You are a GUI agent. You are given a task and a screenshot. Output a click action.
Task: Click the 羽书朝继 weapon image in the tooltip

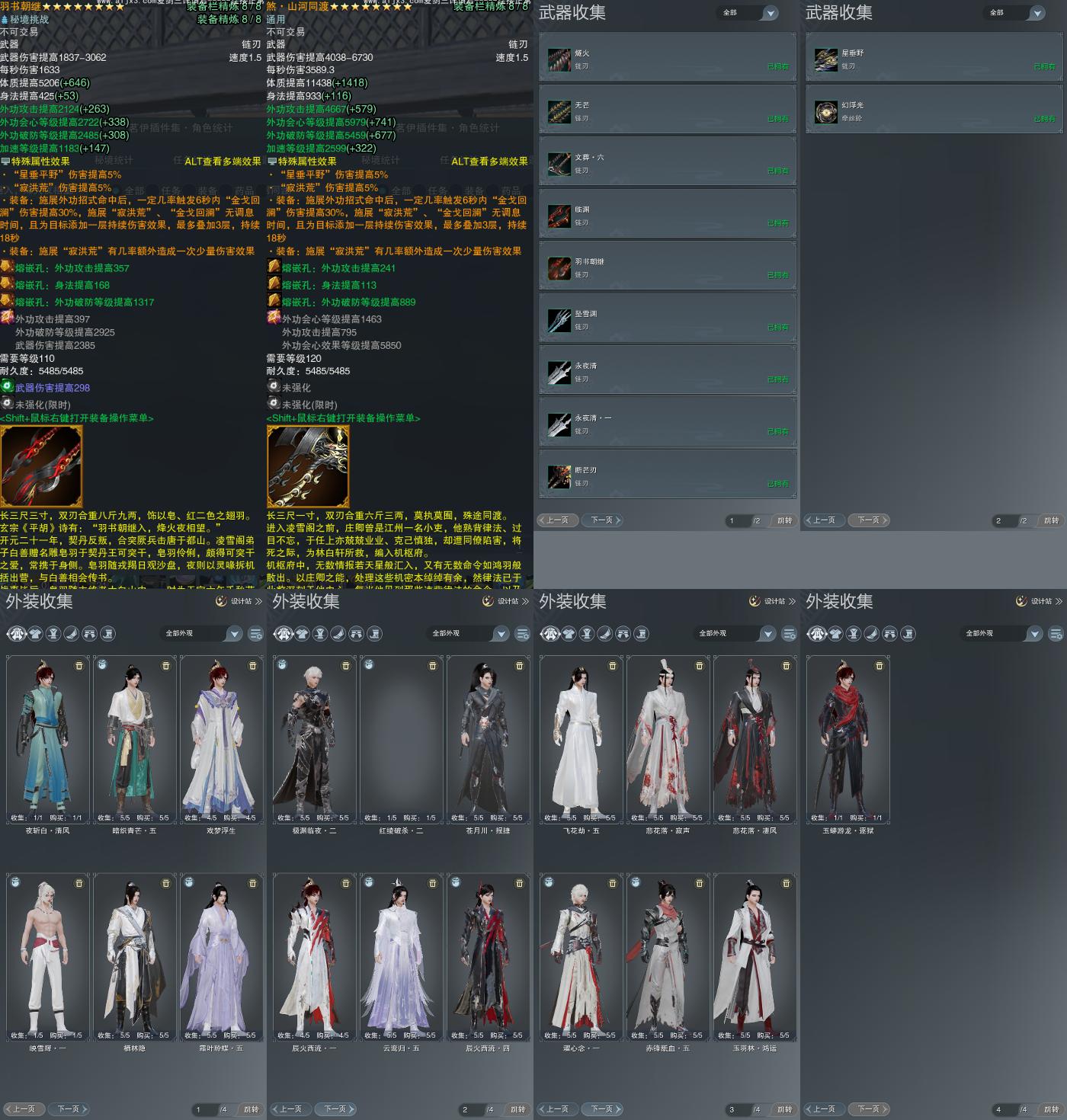pyautogui.click(x=41, y=466)
